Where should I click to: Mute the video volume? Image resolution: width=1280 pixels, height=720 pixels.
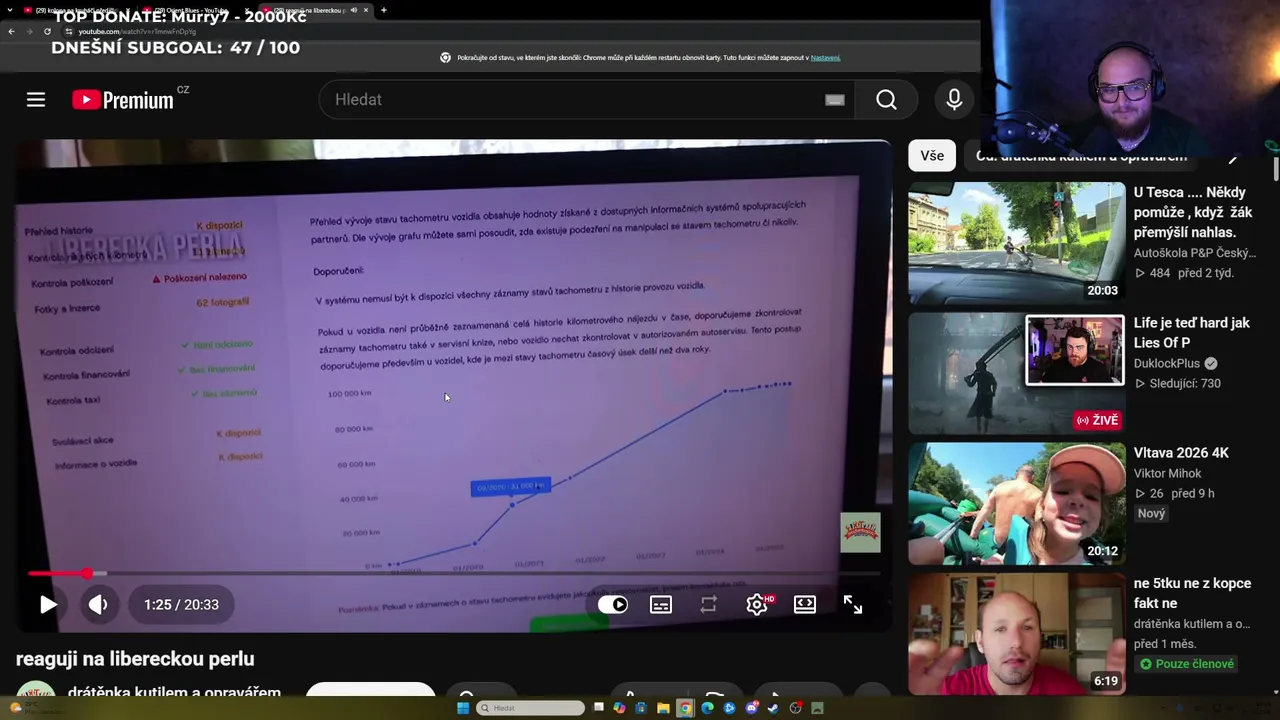[x=98, y=604]
